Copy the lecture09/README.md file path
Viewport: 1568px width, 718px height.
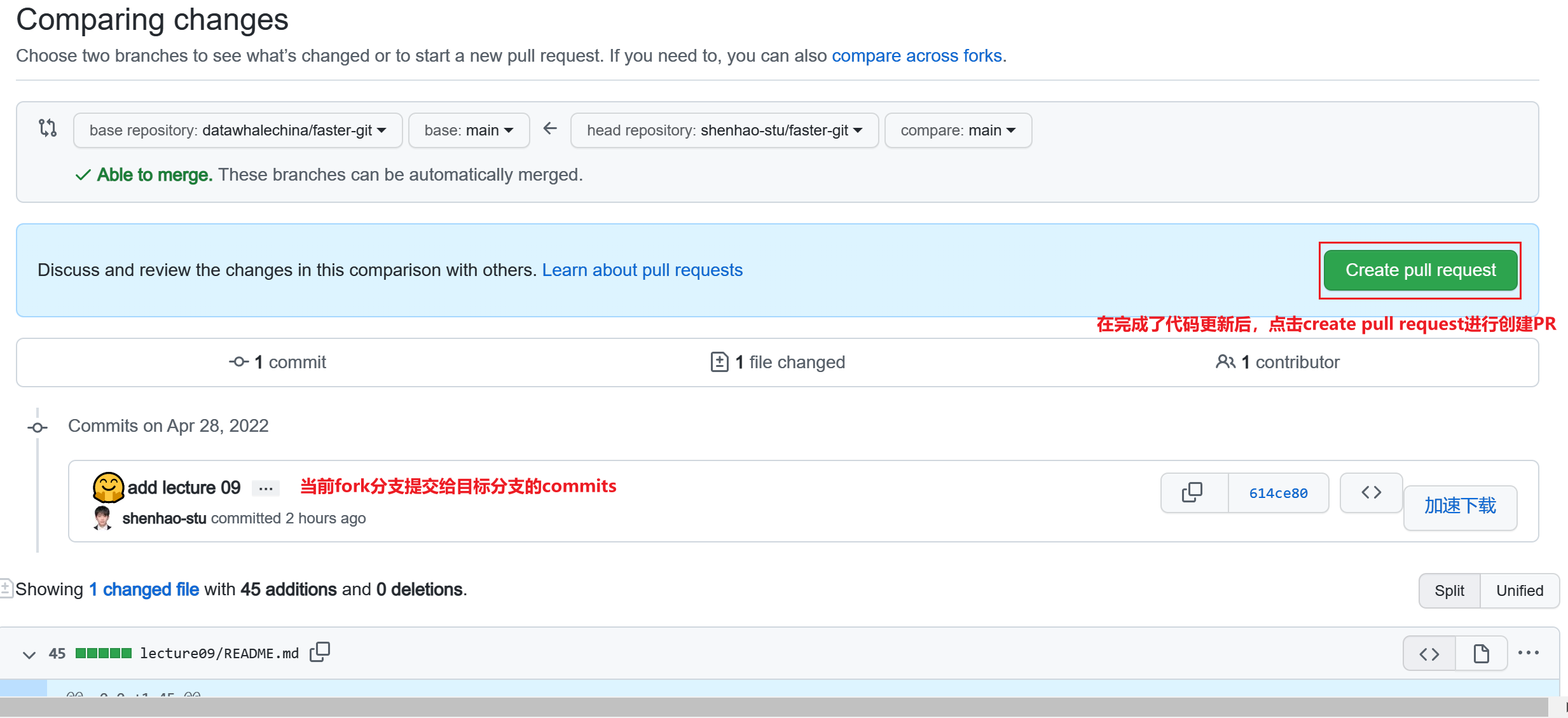(319, 652)
